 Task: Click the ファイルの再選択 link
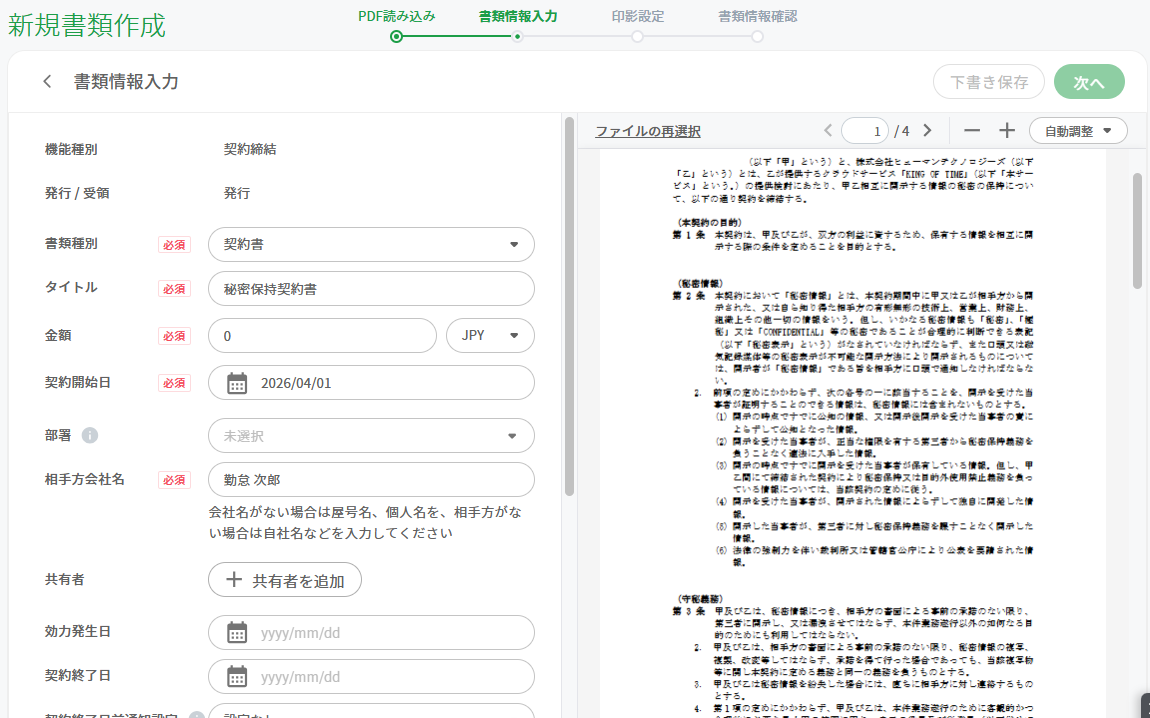coord(648,131)
